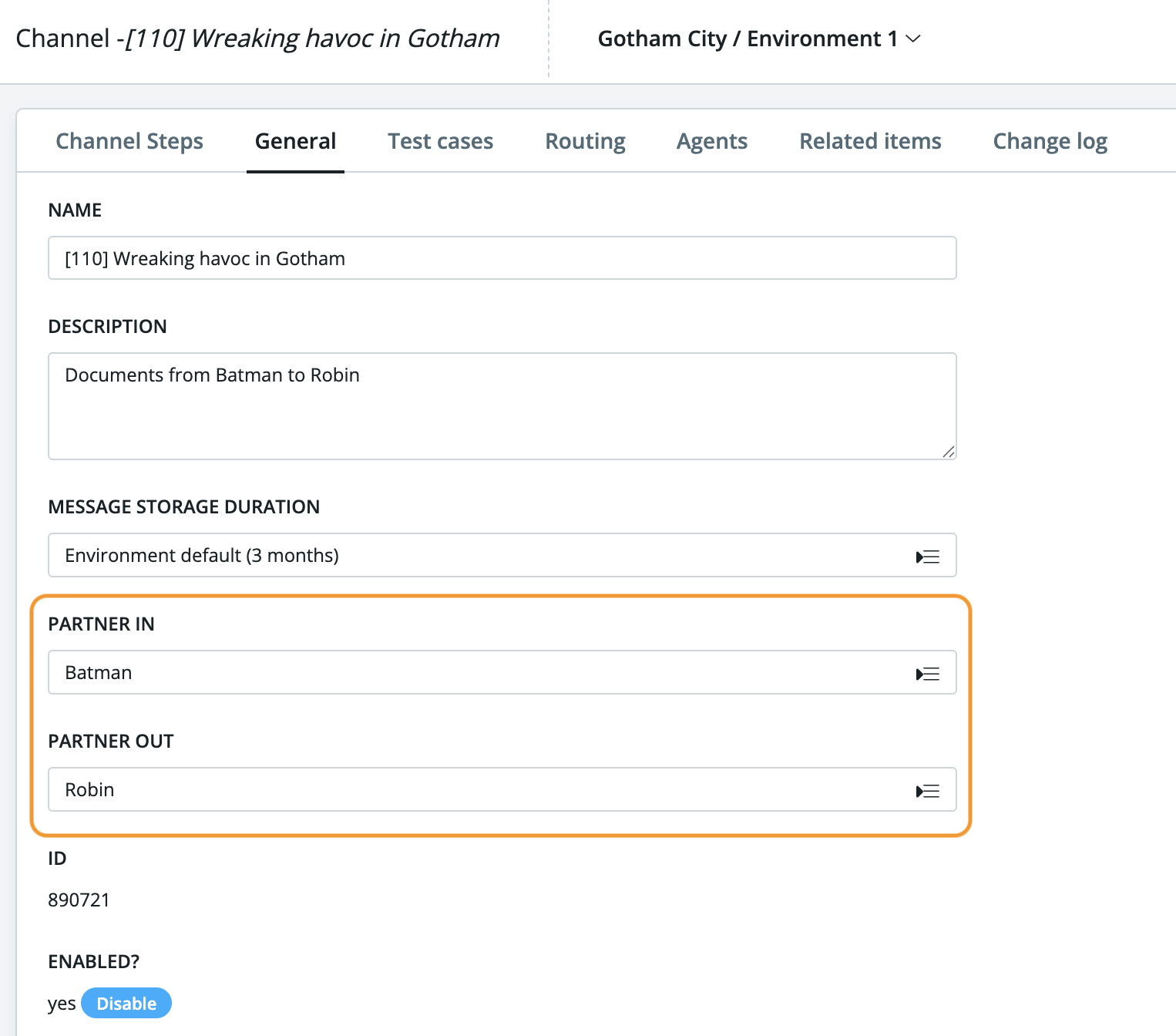Open the Test cases tab

point(440,141)
